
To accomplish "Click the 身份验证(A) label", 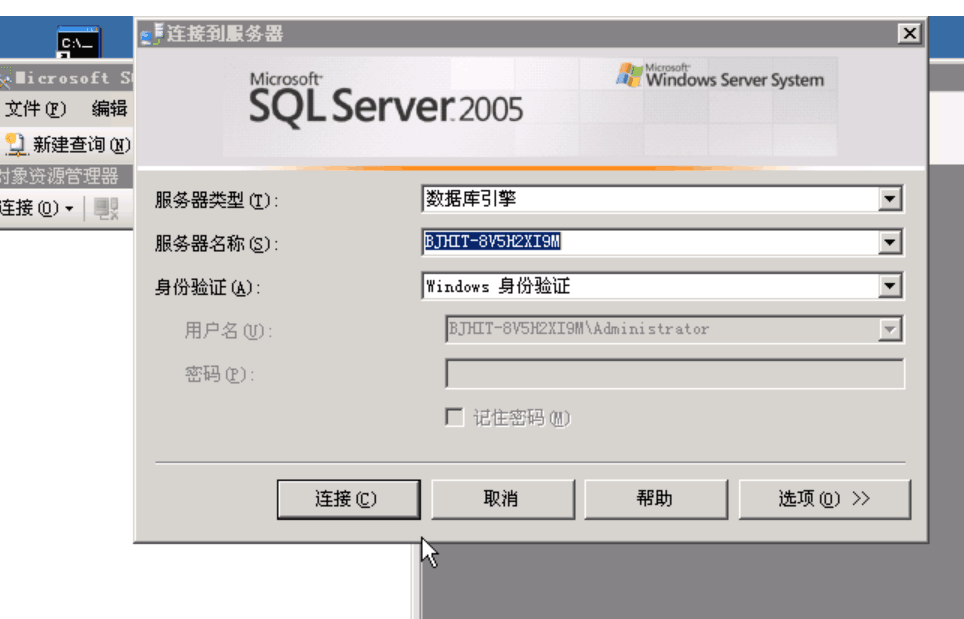I will coord(208,287).
